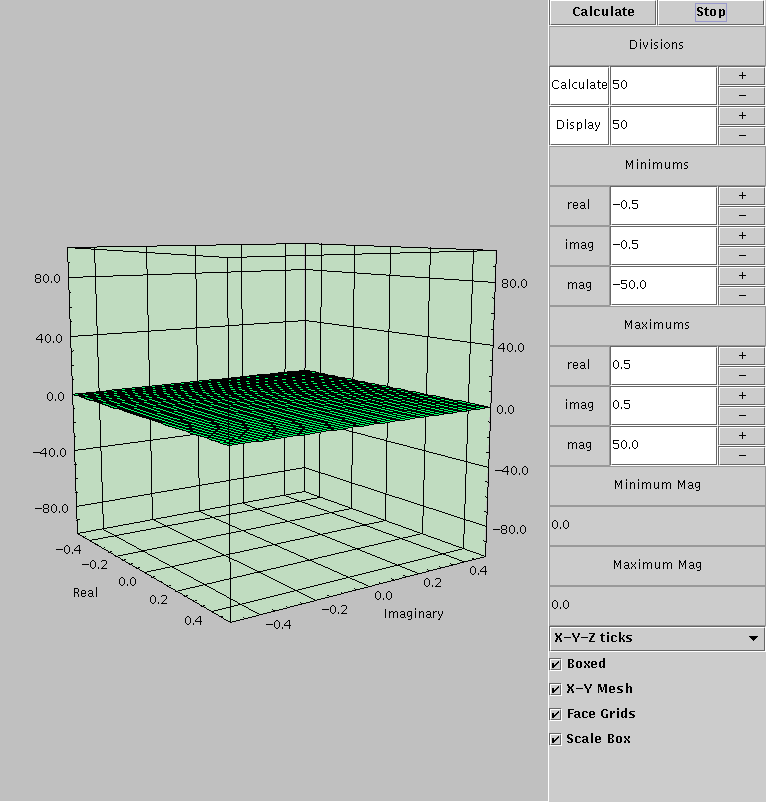Increase the Calculate divisions with plus

[742, 76]
